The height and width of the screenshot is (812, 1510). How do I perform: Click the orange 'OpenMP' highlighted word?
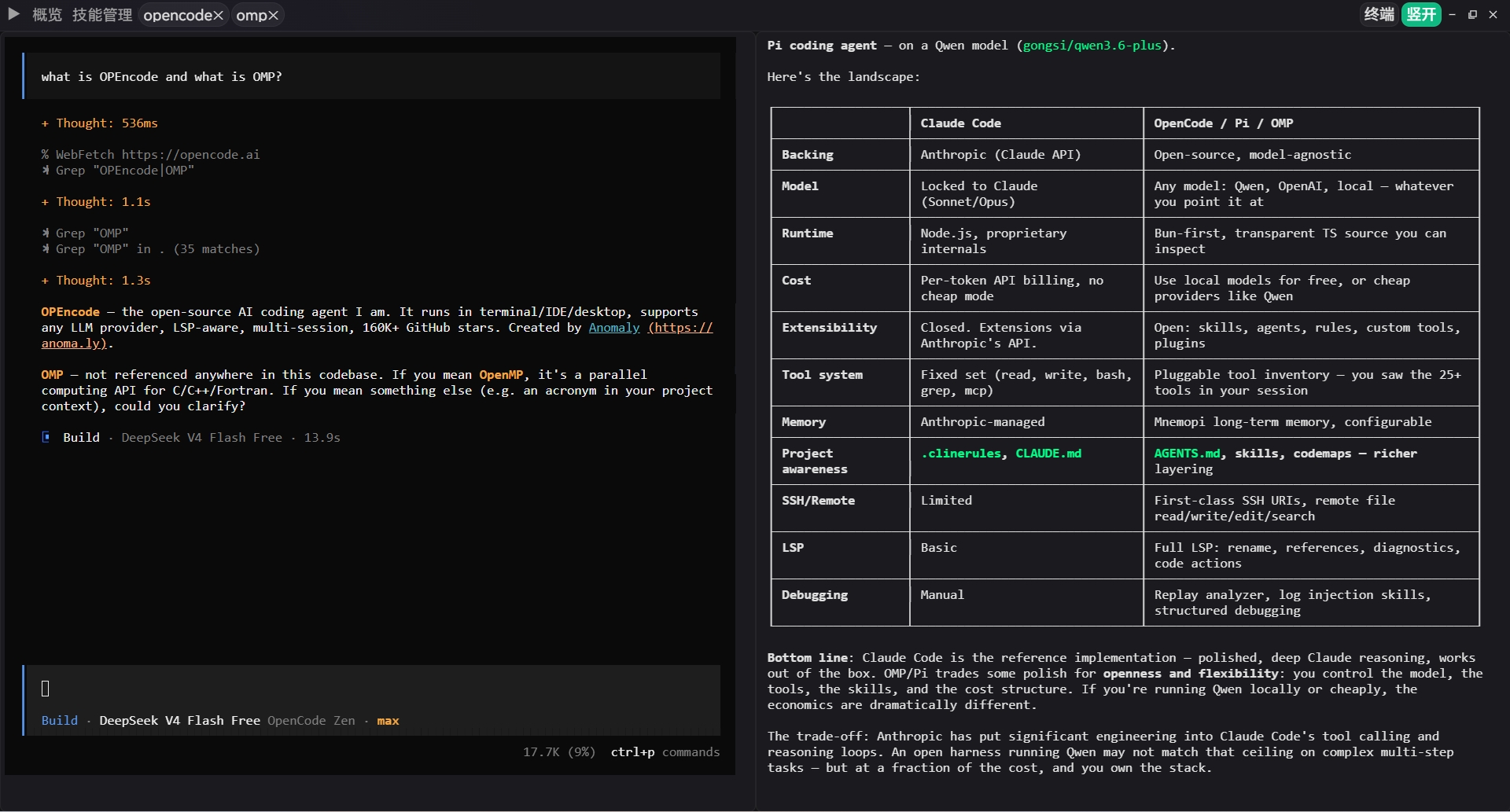[x=501, y=375]
